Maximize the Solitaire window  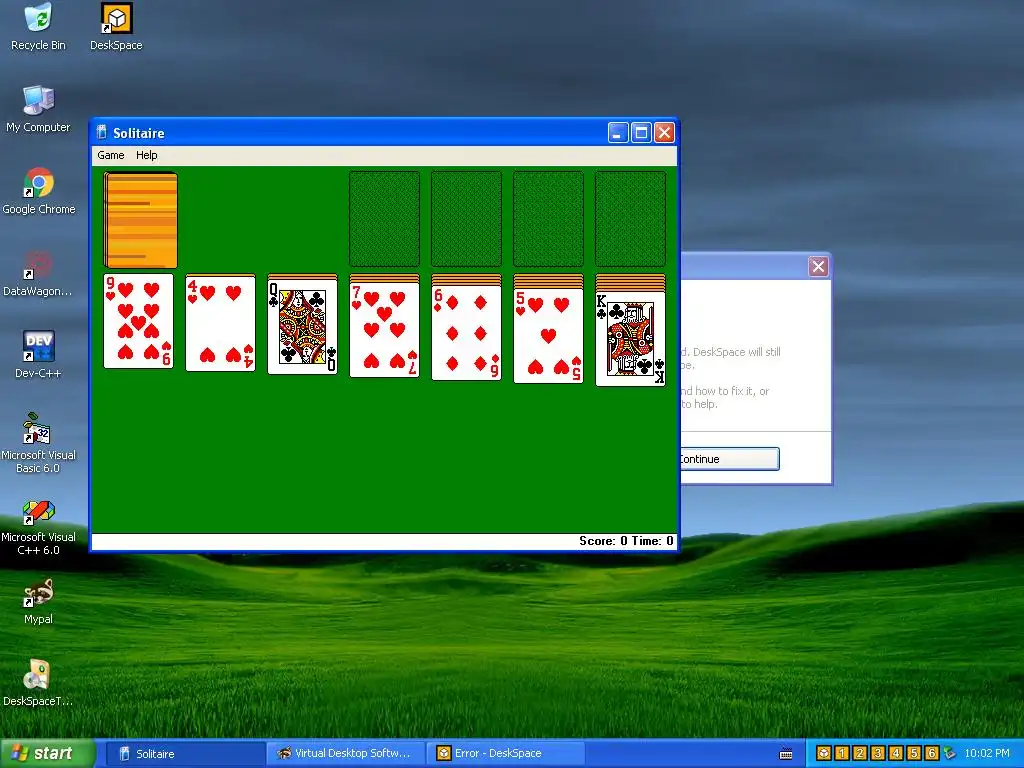pyautogui.click(x=641, y=133)
